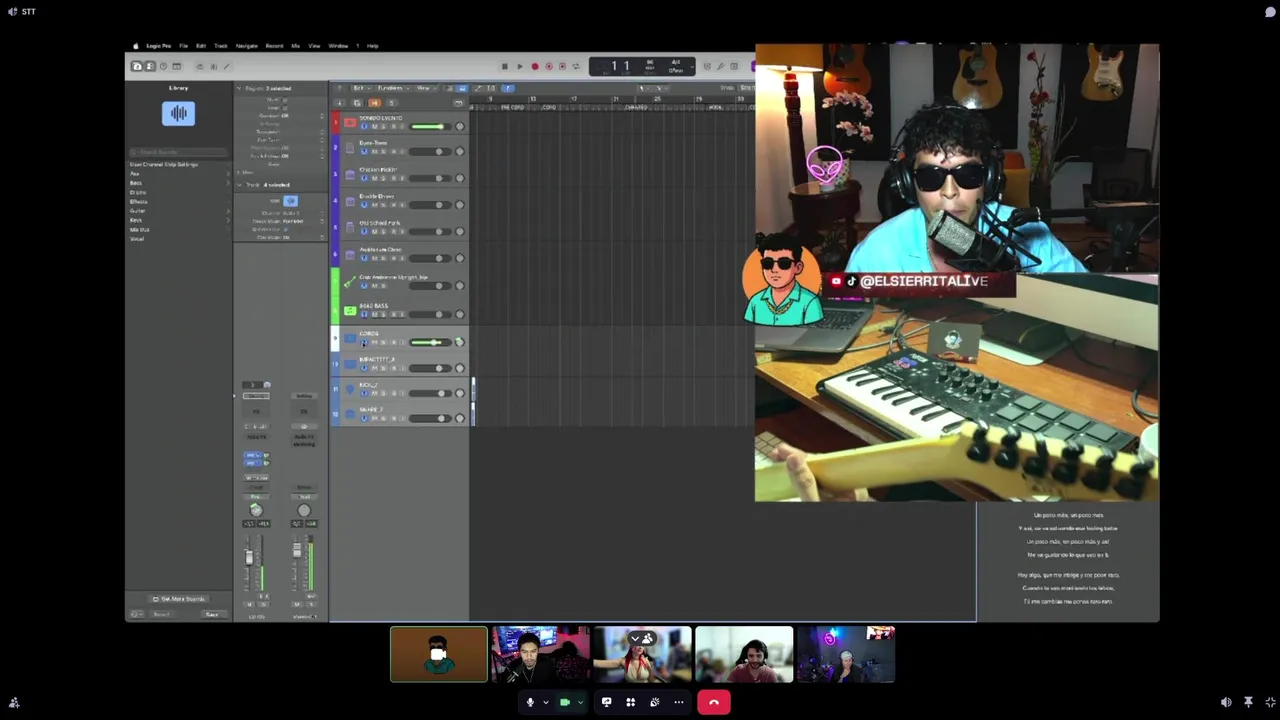Mute the Chicken Pickin' track
The height and width of the screenshot is (720, 1280).
pyautogui.click(x=374, y=178)
